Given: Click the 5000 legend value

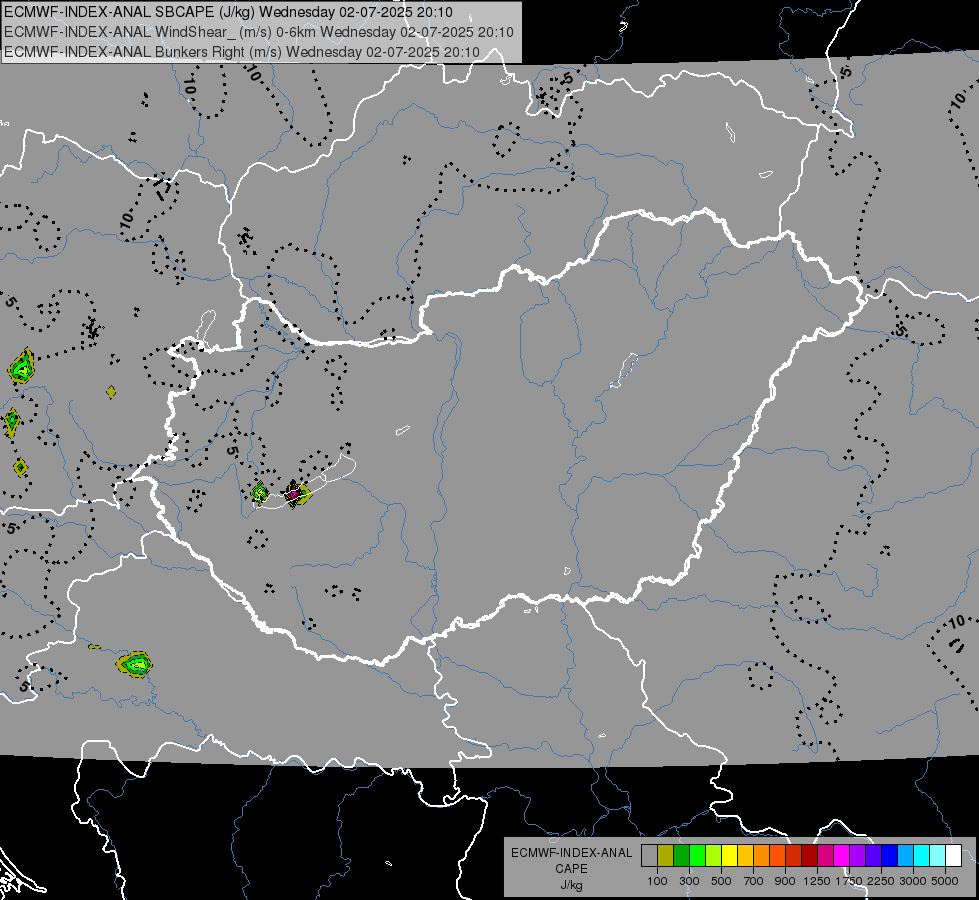Looking at the screenshot, I should [945, 881].
